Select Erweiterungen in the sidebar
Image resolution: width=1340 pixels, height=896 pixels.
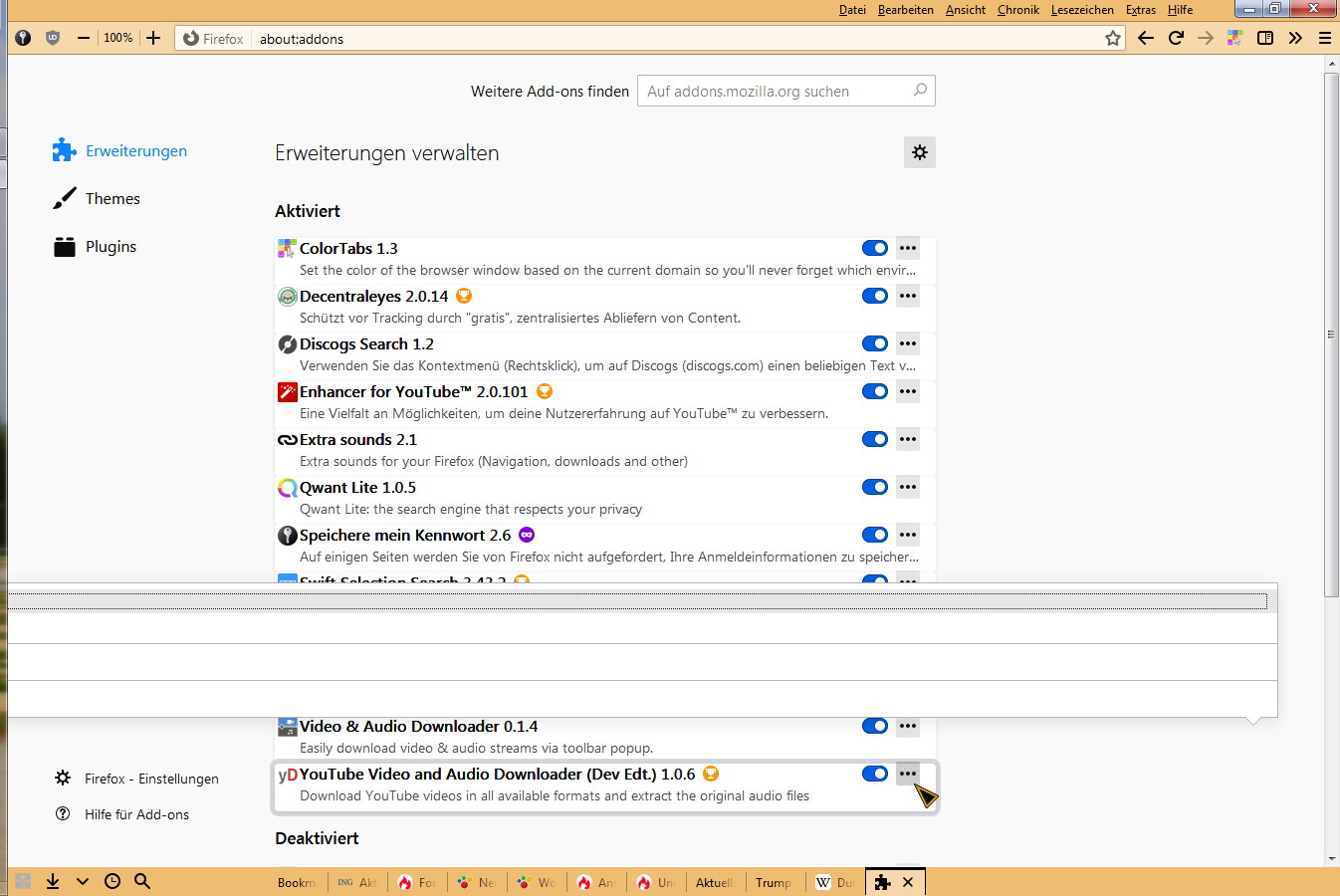click(x=119, y=150)
